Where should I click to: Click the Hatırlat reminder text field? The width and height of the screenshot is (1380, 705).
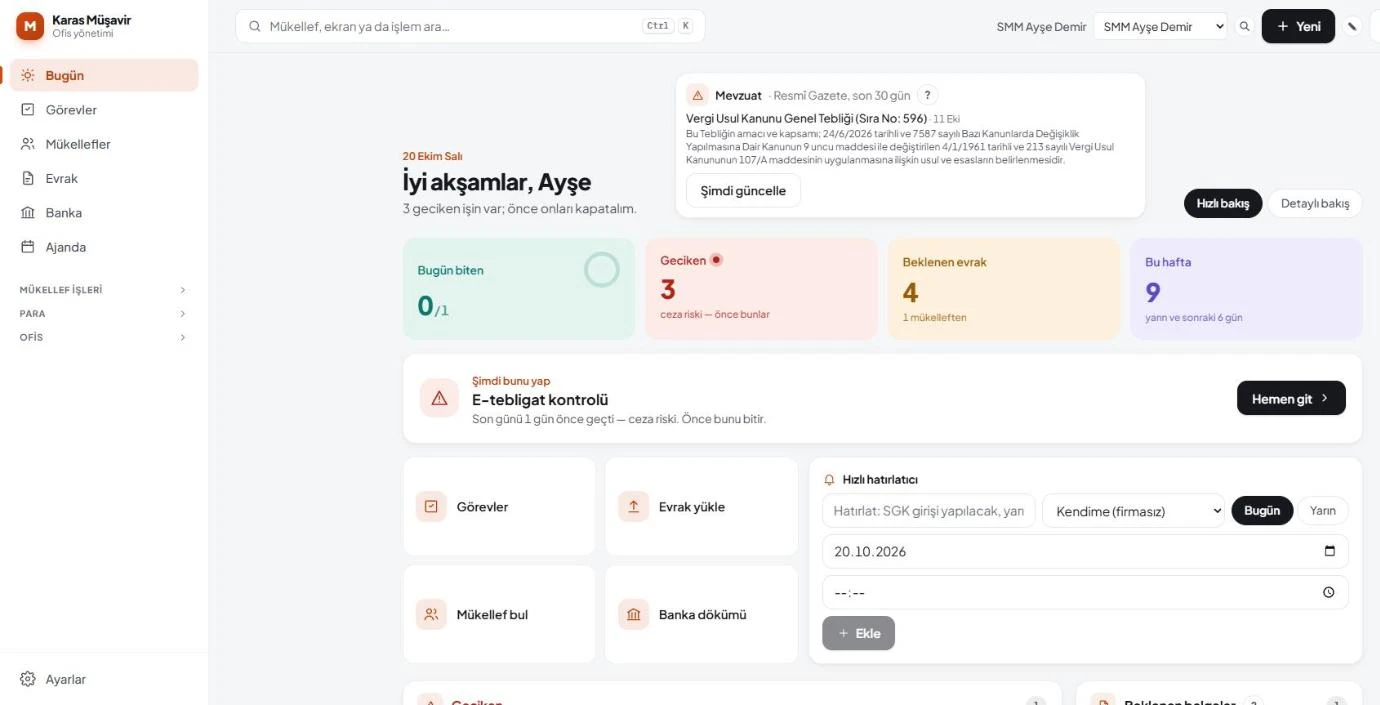click(929, 511)
